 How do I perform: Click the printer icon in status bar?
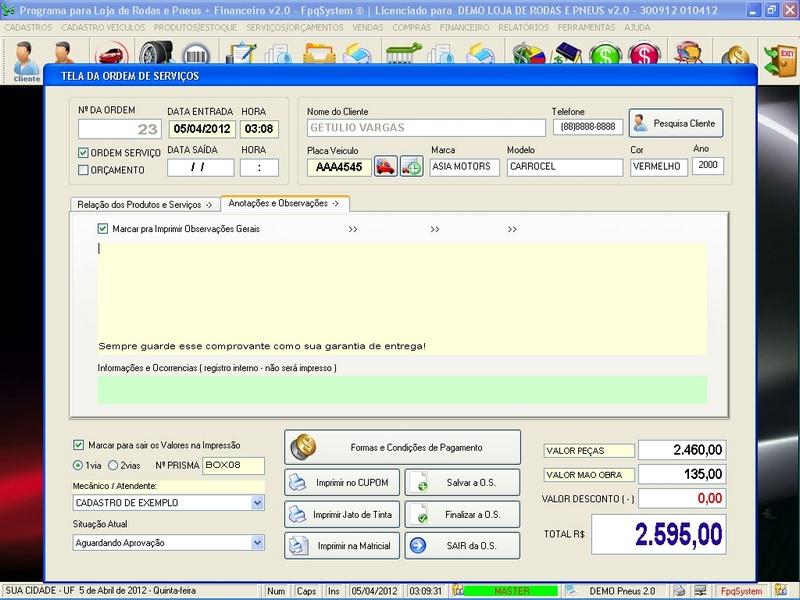point(679,591)
